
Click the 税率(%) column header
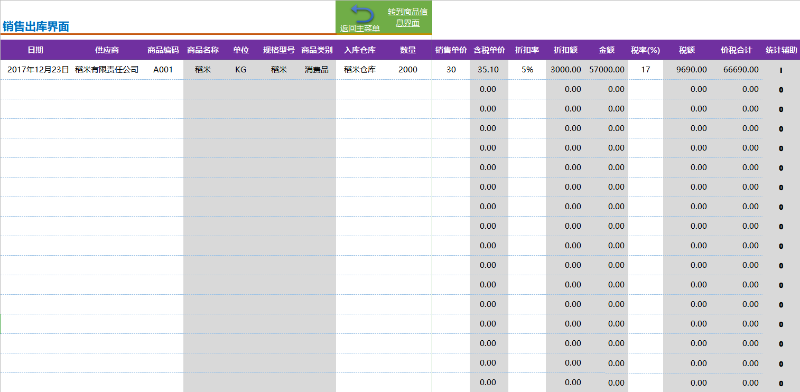(645, 50)
